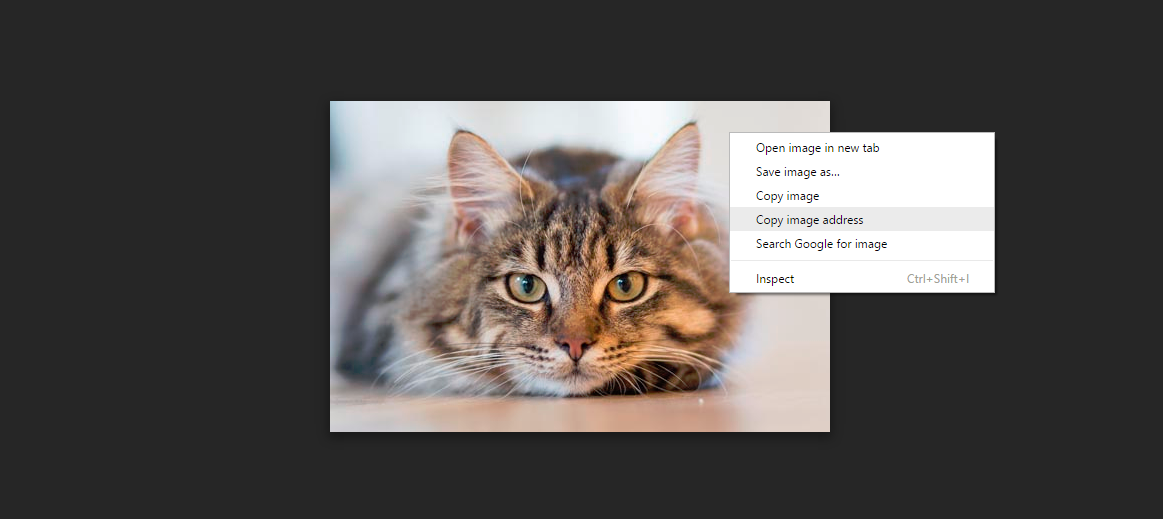The image size is (1163, 519).
Task: Open "Inspect" from the context menu
Action: click(862, 279)
